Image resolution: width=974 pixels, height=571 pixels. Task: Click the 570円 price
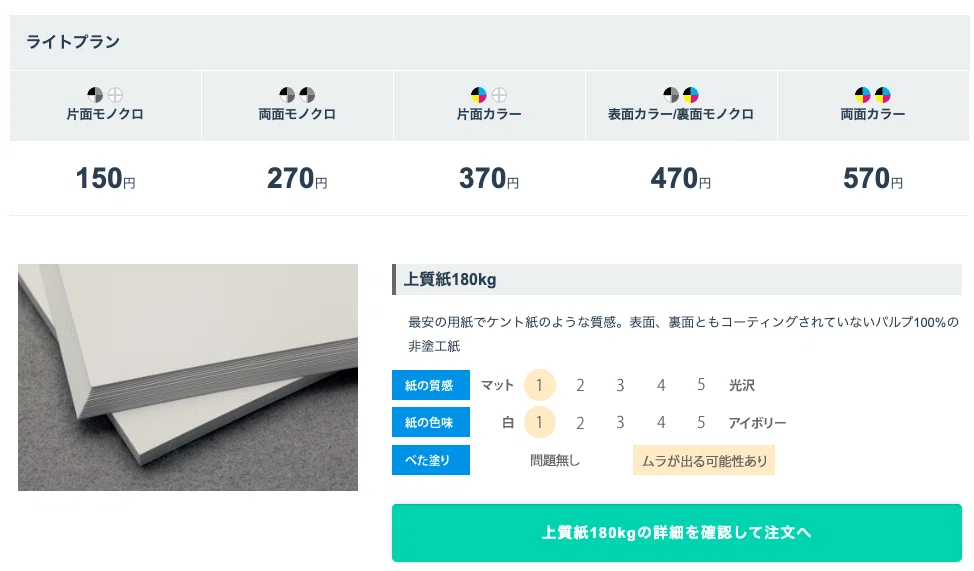coord(873,178)
